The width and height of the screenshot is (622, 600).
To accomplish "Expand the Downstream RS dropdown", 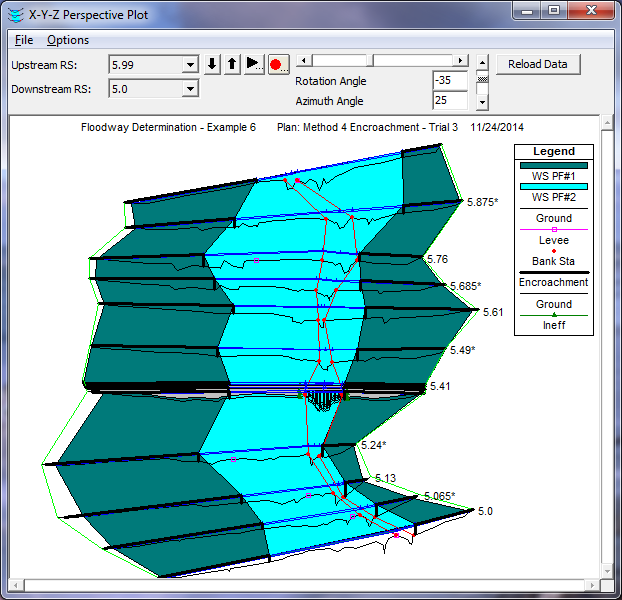I will (190, 89).
